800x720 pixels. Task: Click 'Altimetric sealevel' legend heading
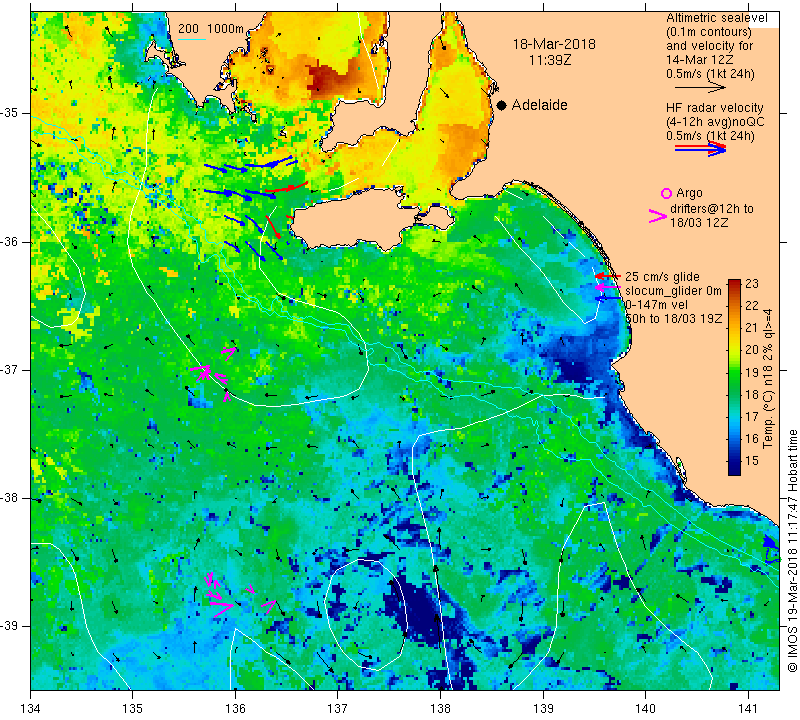(x=716, y=18)
